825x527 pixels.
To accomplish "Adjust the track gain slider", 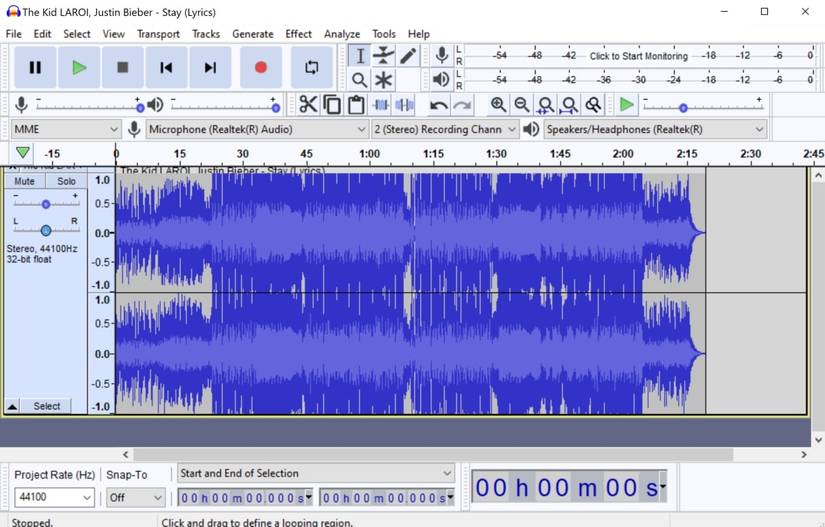I will point(46,204).
